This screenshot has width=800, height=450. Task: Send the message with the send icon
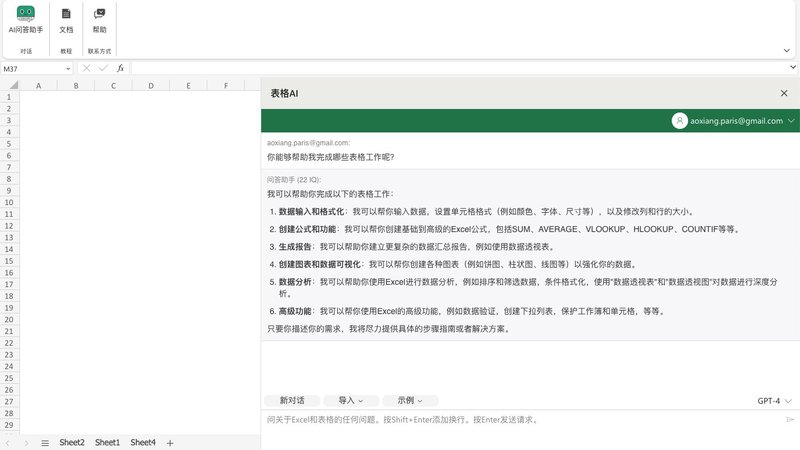click(790, 419)
